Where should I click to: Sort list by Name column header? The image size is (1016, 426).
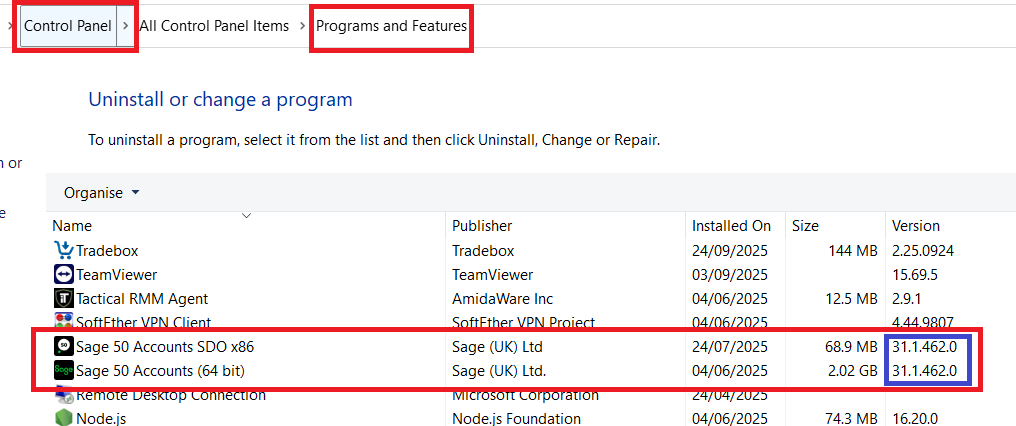72,226
